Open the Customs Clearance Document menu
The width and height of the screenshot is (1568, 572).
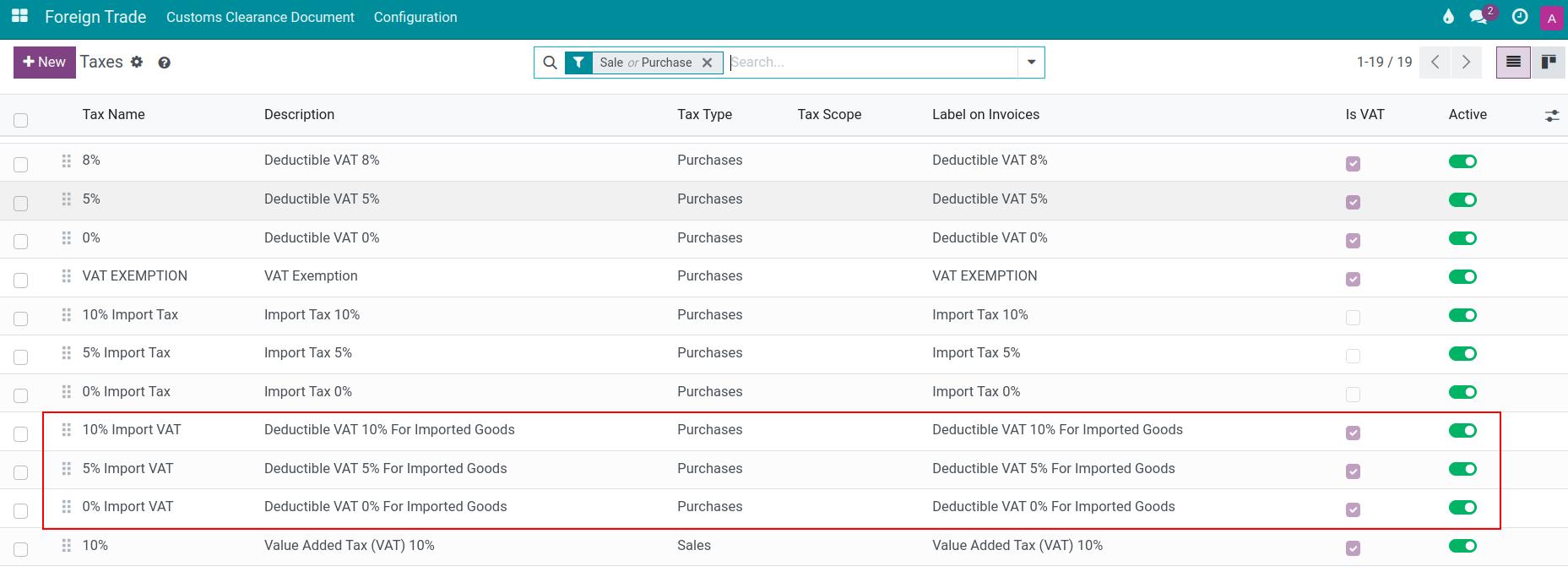tap(260, 17)
